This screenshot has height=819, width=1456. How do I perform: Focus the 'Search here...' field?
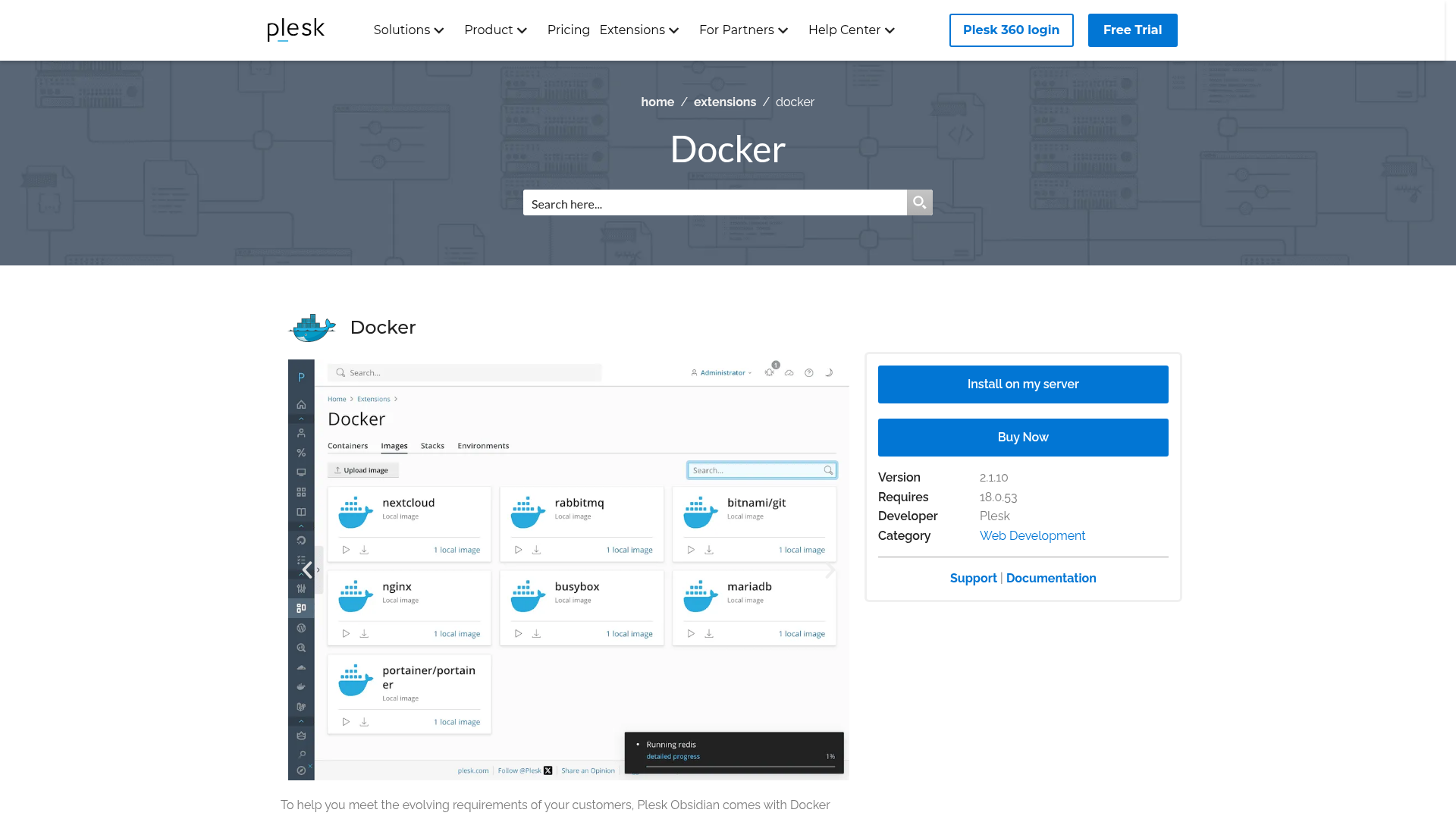[x=714, y=203]
